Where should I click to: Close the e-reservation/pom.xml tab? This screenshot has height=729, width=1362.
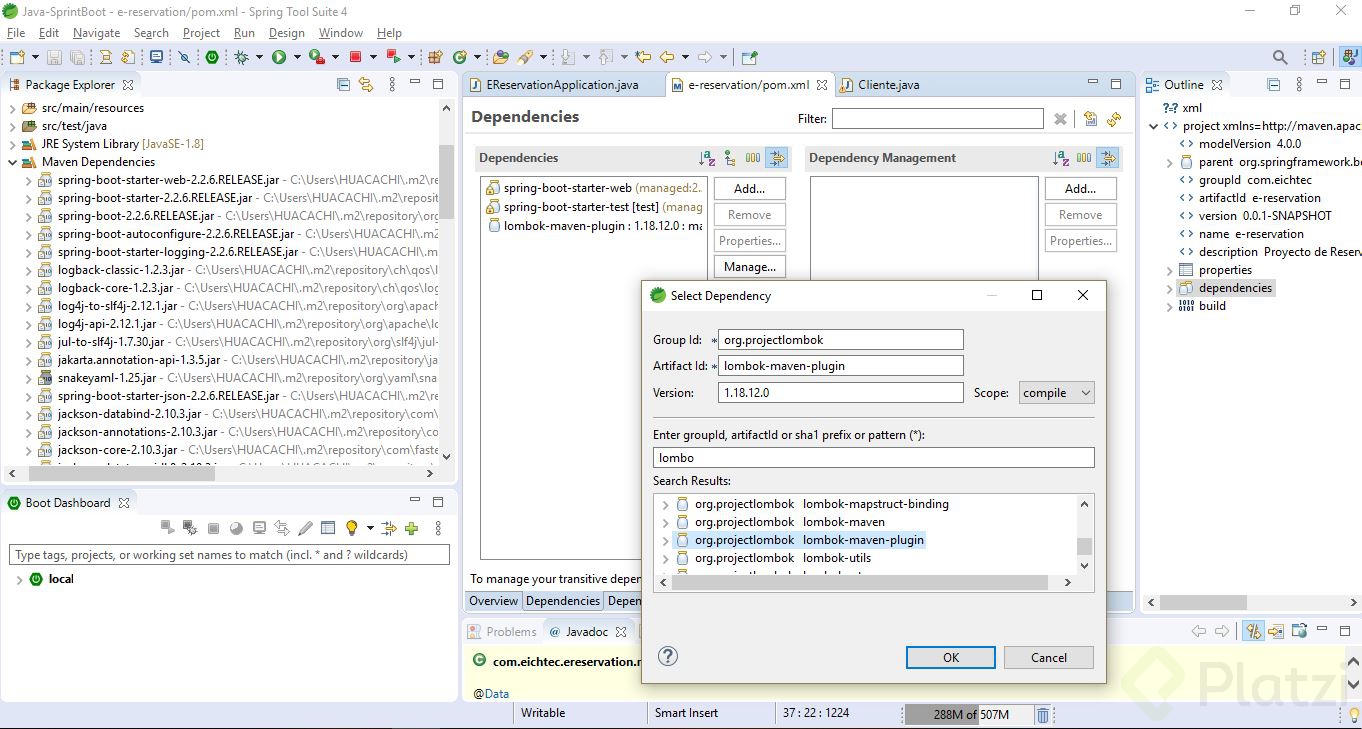click(x=822, y=85)
